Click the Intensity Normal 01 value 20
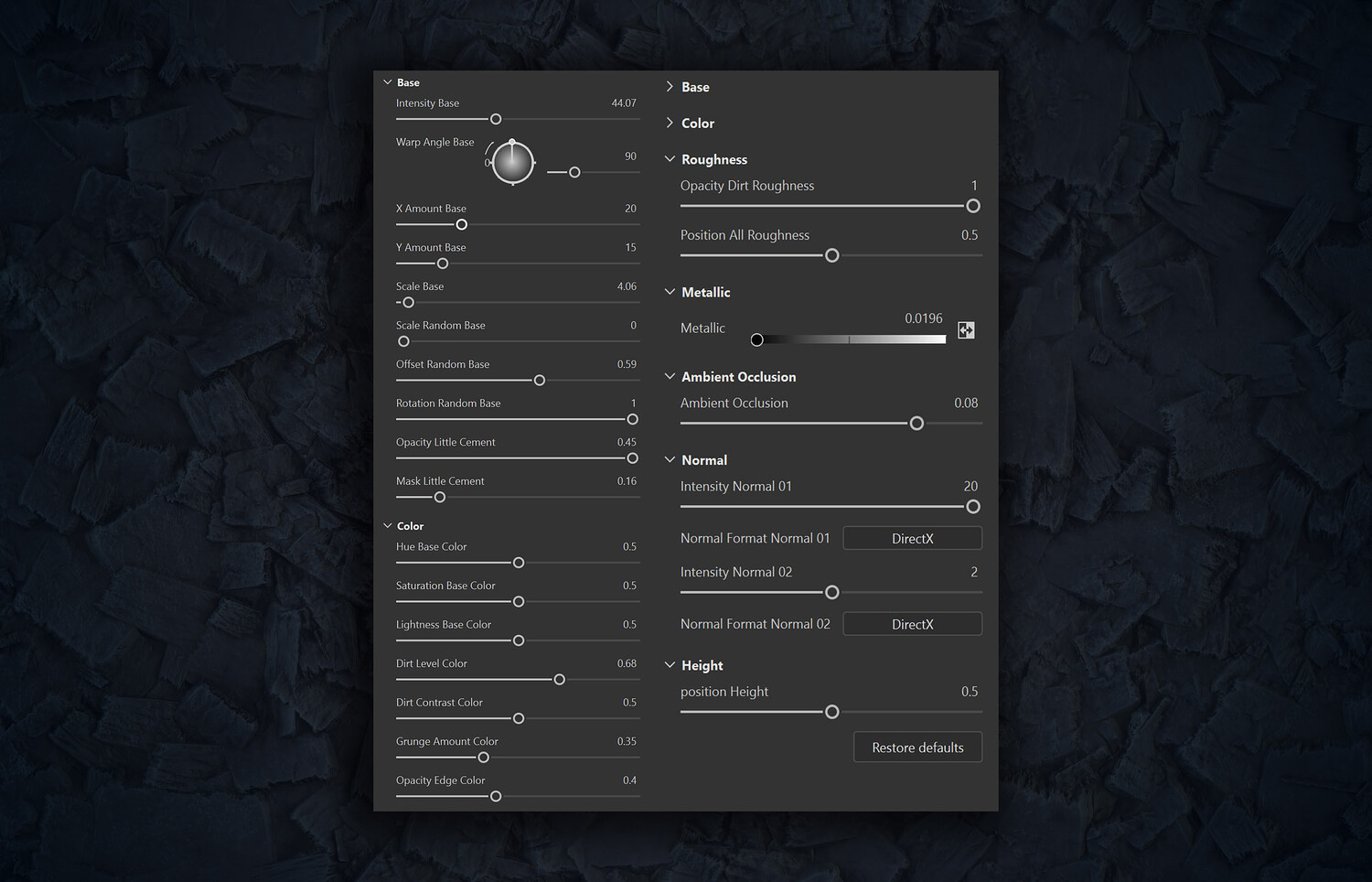The image size is (1372, 882). [x=970, y=486]
